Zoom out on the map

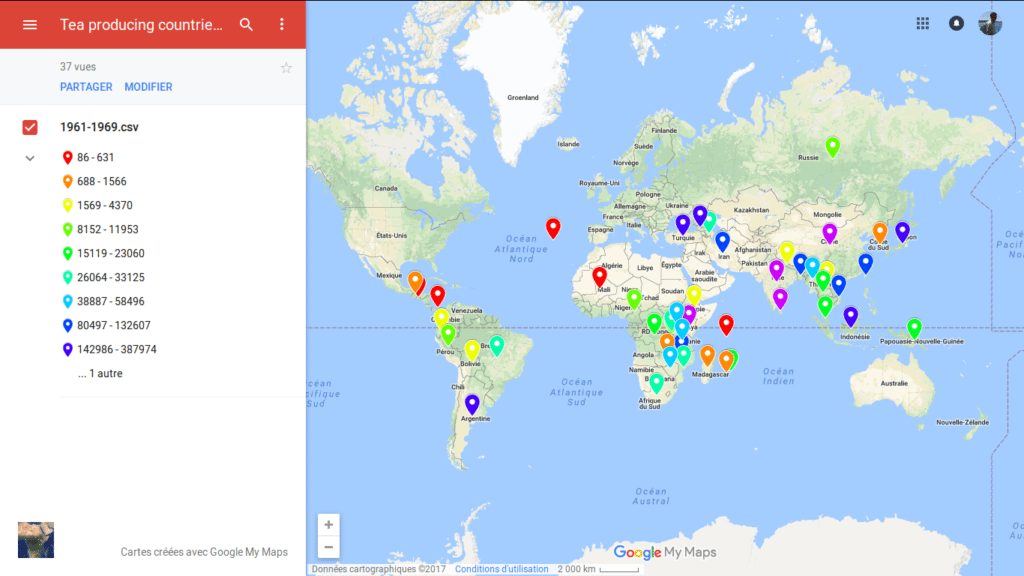click(x=328, y=547)
